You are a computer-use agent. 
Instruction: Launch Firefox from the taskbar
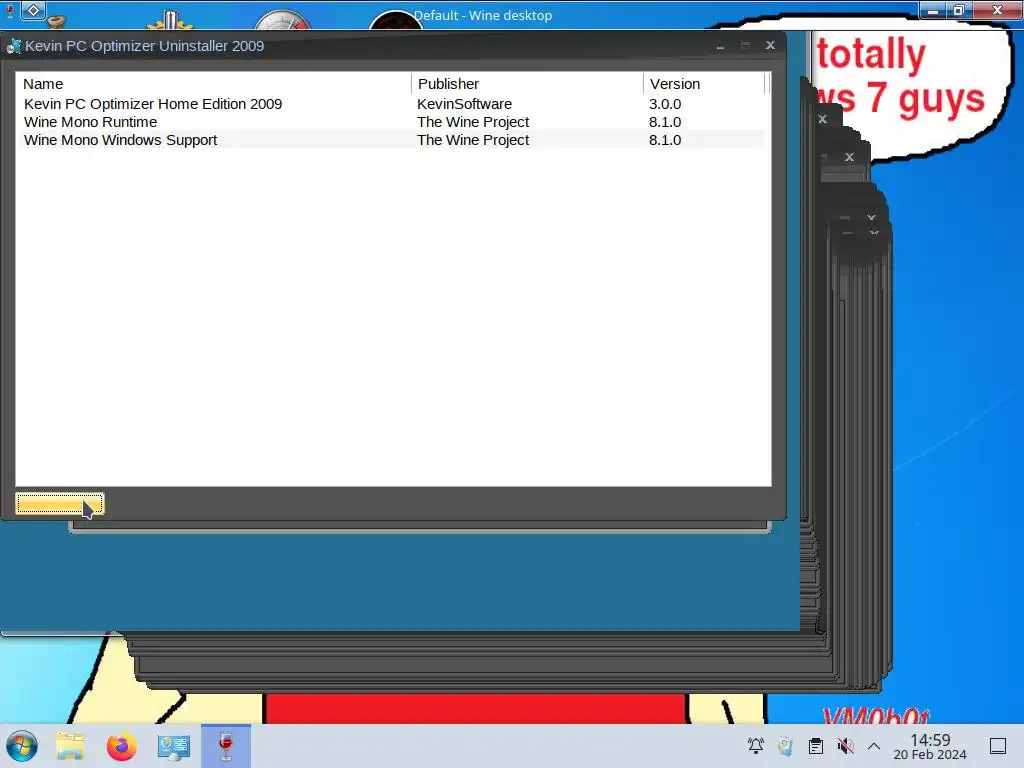(121, 746)
